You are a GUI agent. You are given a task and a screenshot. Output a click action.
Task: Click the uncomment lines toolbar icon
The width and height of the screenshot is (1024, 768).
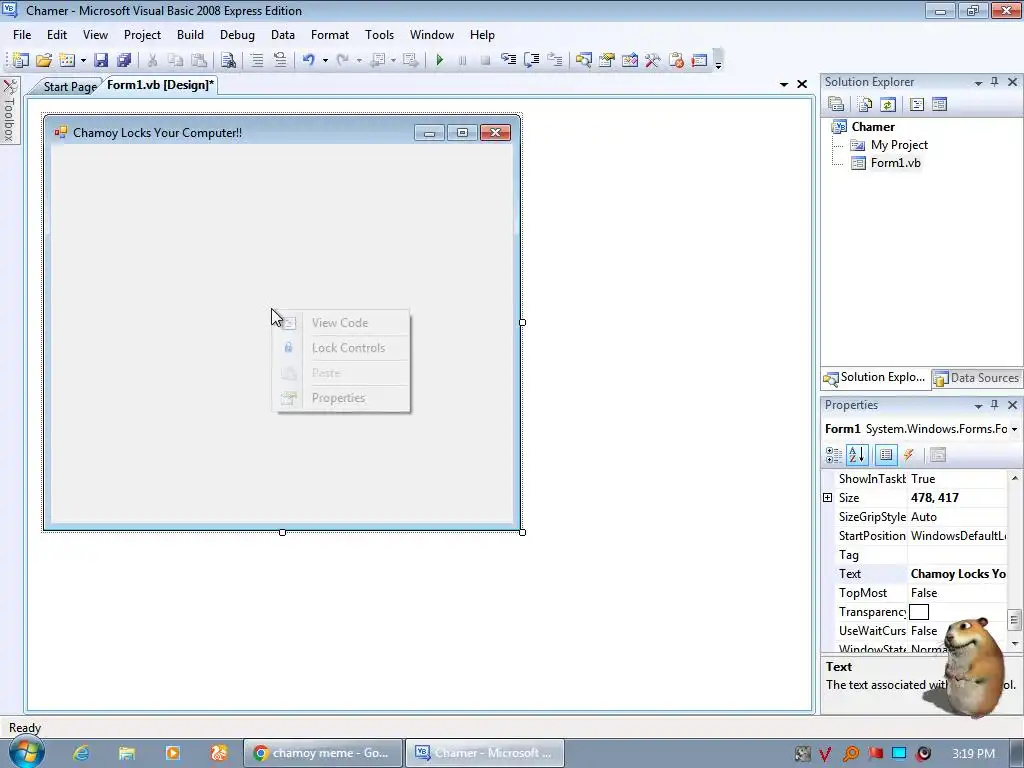coord(280,60)
